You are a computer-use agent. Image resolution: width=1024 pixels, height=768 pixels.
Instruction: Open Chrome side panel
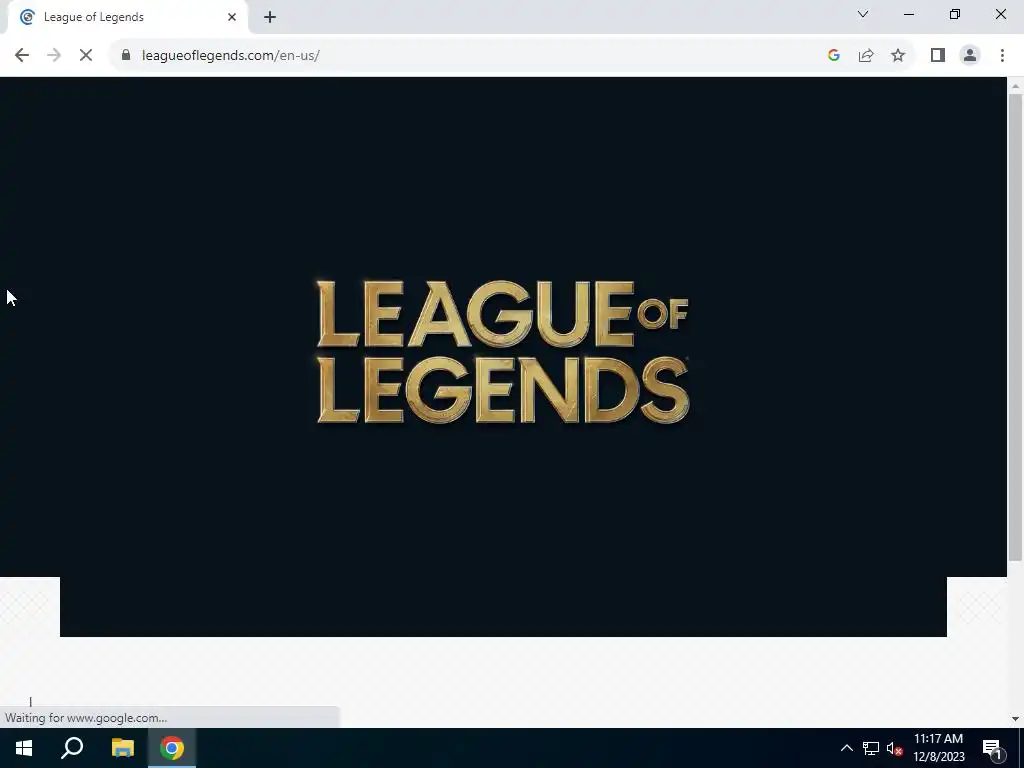(x=938, y=56)
